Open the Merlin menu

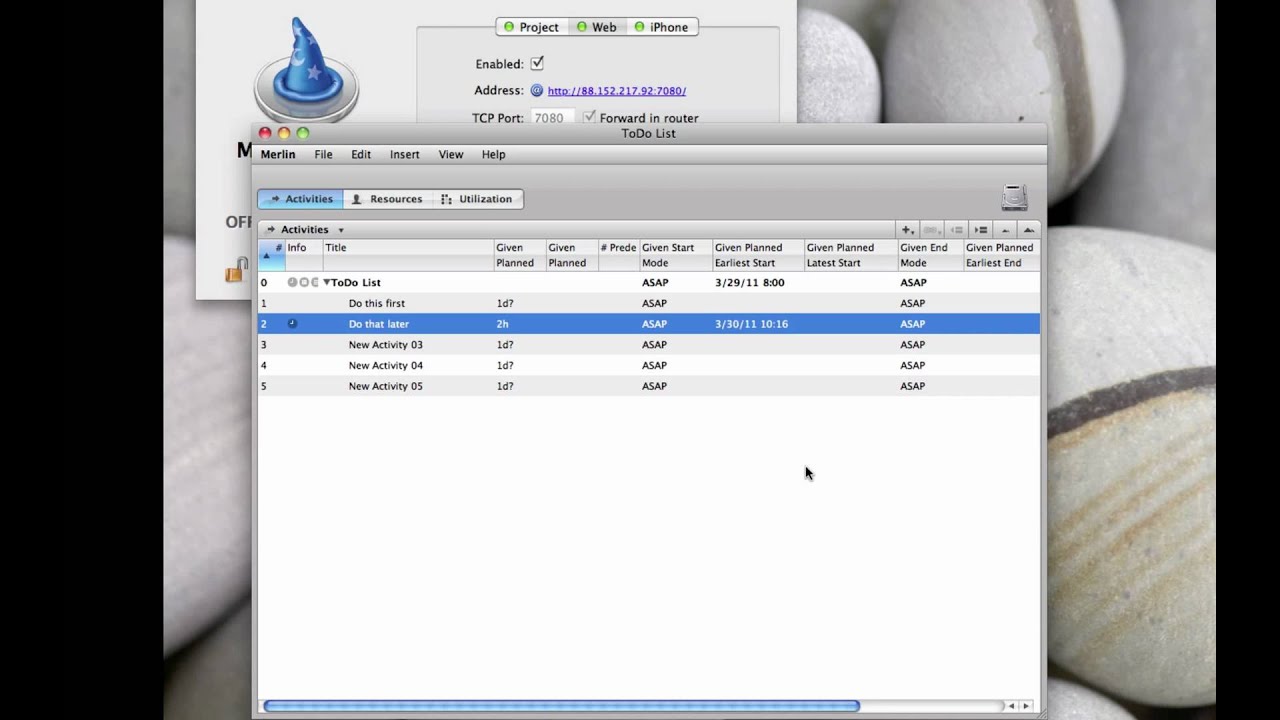tap(278, 154)
